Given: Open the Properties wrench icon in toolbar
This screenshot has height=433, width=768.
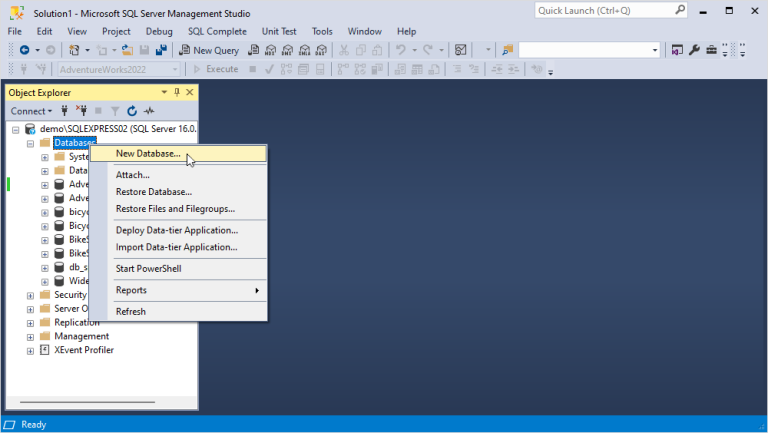Looking at the screenshot, I should [694, 50].
